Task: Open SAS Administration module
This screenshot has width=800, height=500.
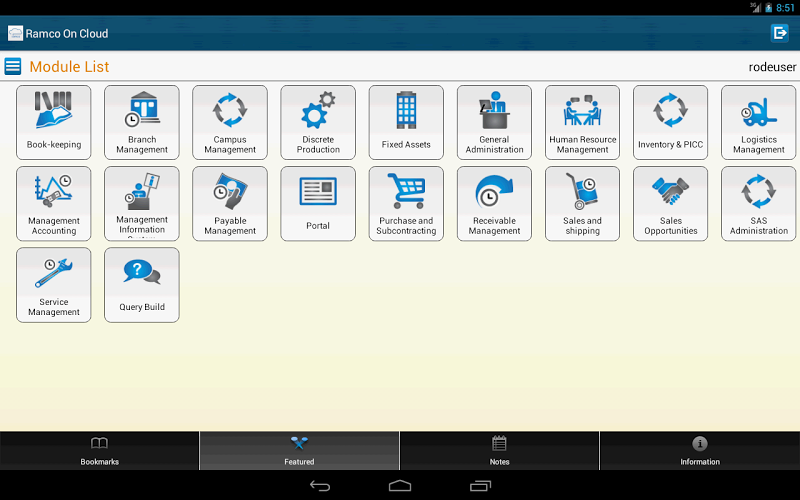Action: [x=759, y=204]
